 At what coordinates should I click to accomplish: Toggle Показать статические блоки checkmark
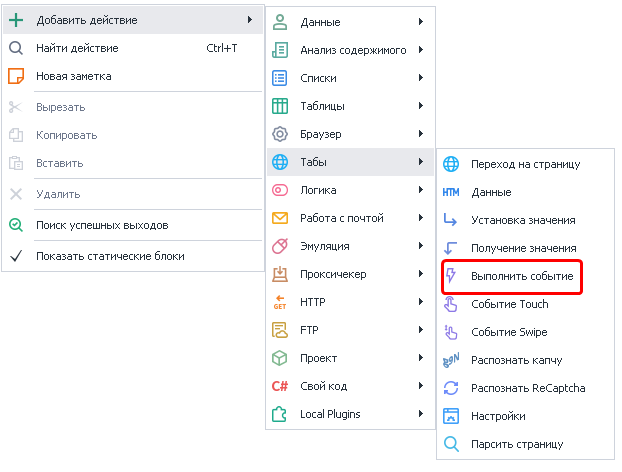[15, 256]
